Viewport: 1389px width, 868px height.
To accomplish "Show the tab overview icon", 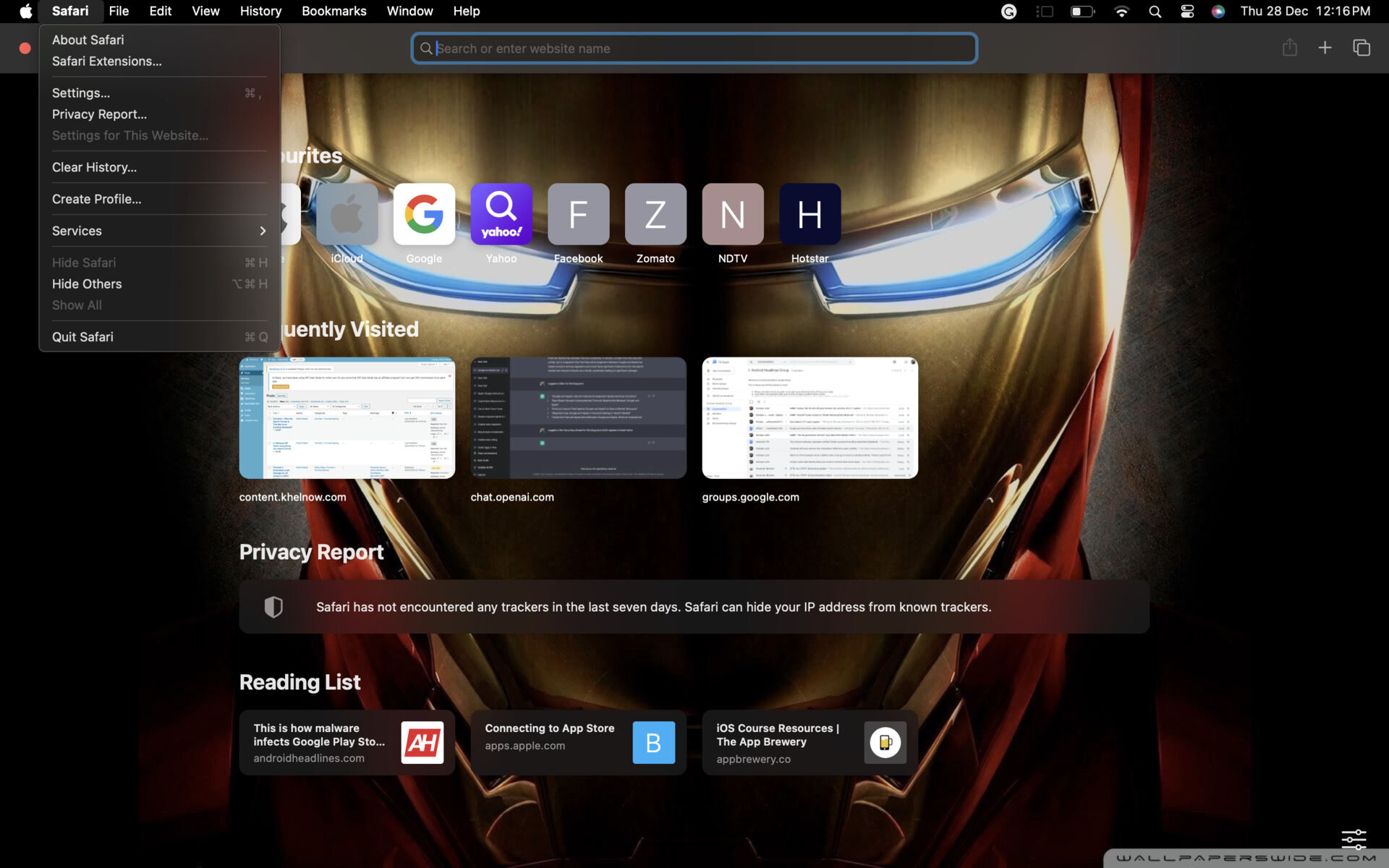I will click(x=1362, y=48).
